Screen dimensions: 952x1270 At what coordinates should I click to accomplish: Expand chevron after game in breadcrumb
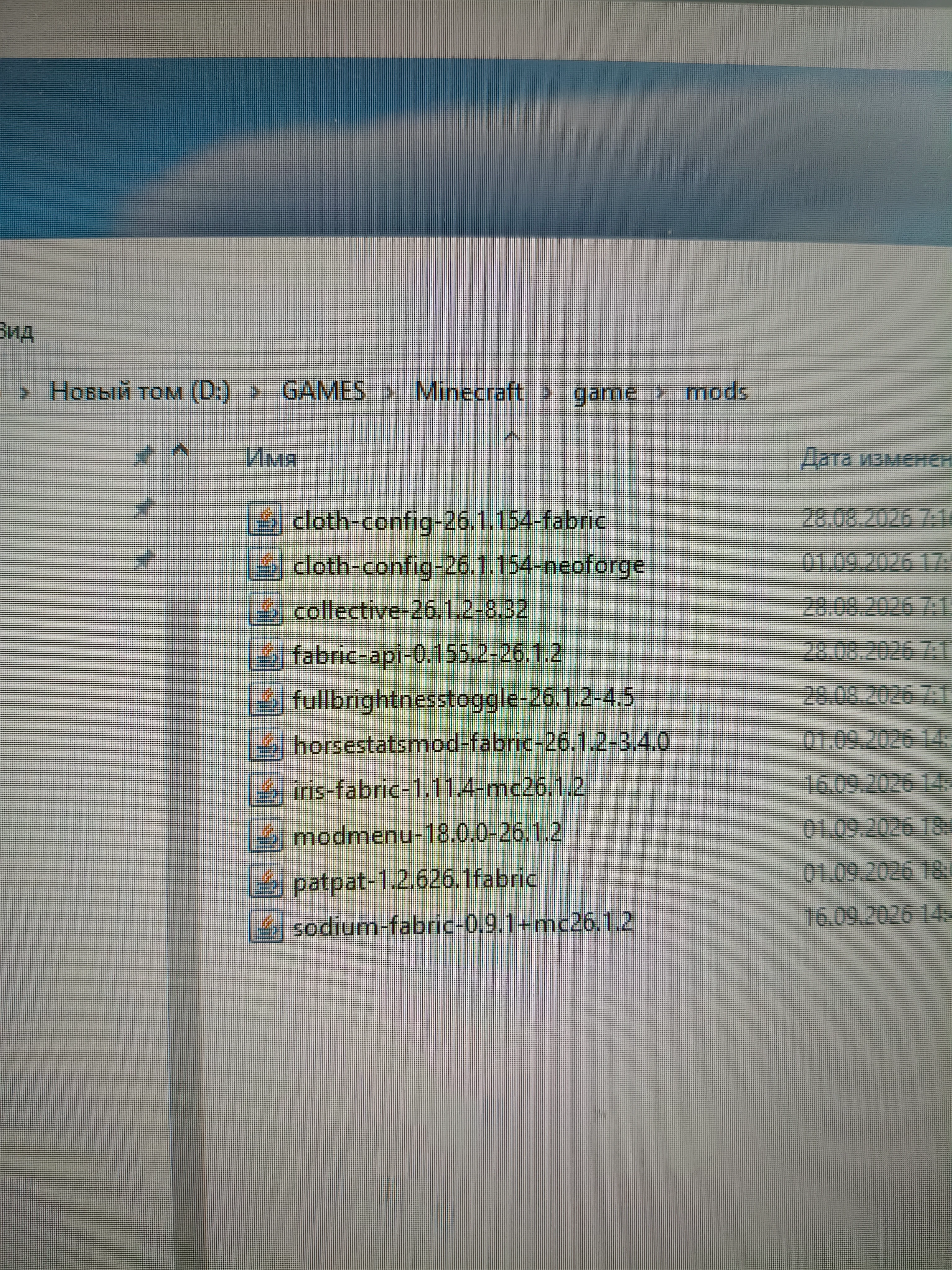click(661, 393)
